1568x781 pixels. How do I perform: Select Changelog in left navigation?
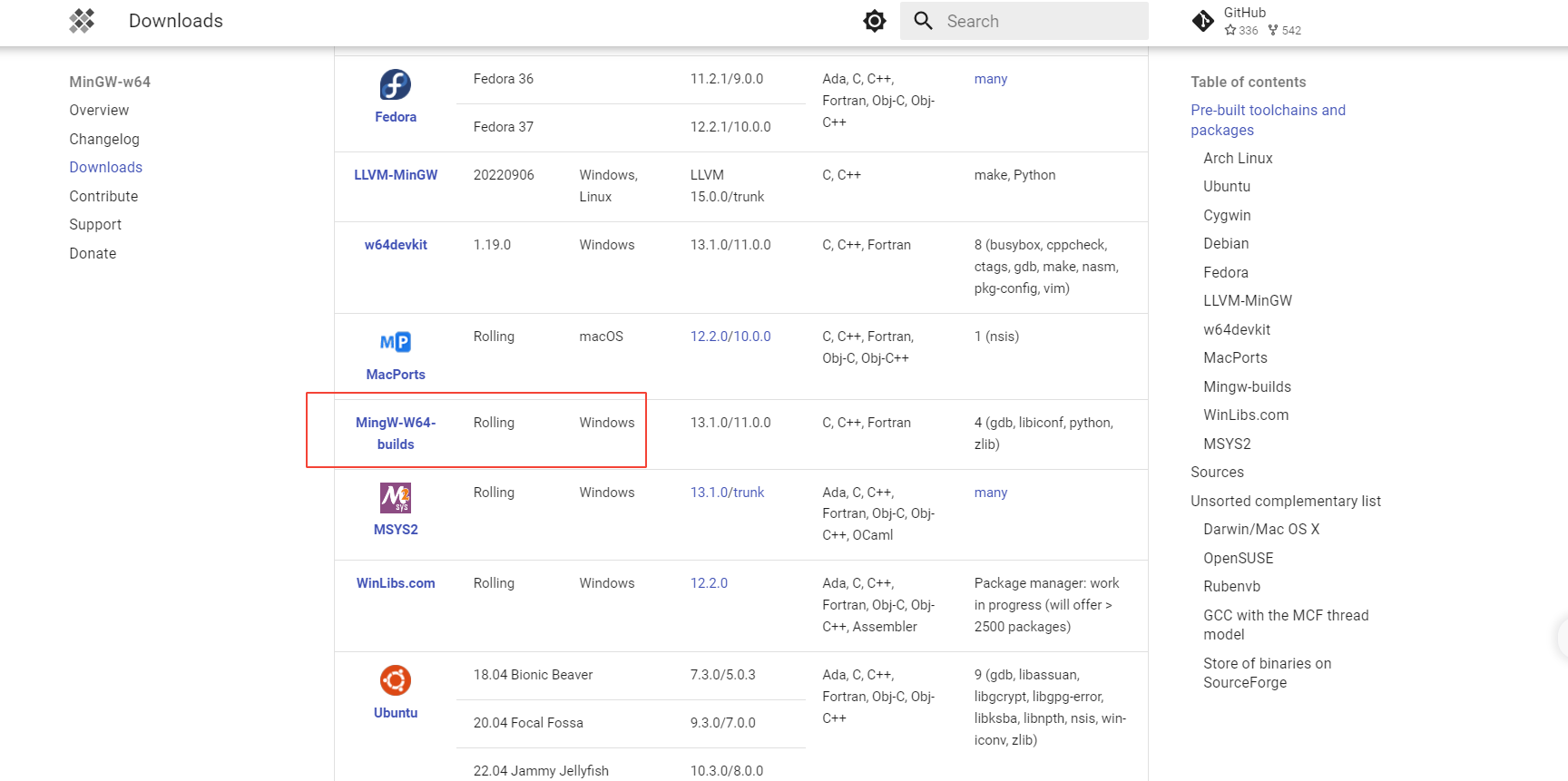pyautogui.click(x=104, y=139)
